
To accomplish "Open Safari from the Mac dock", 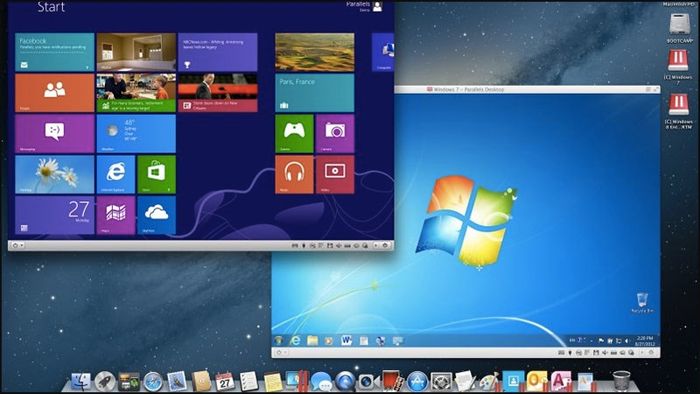I will 153,381.
